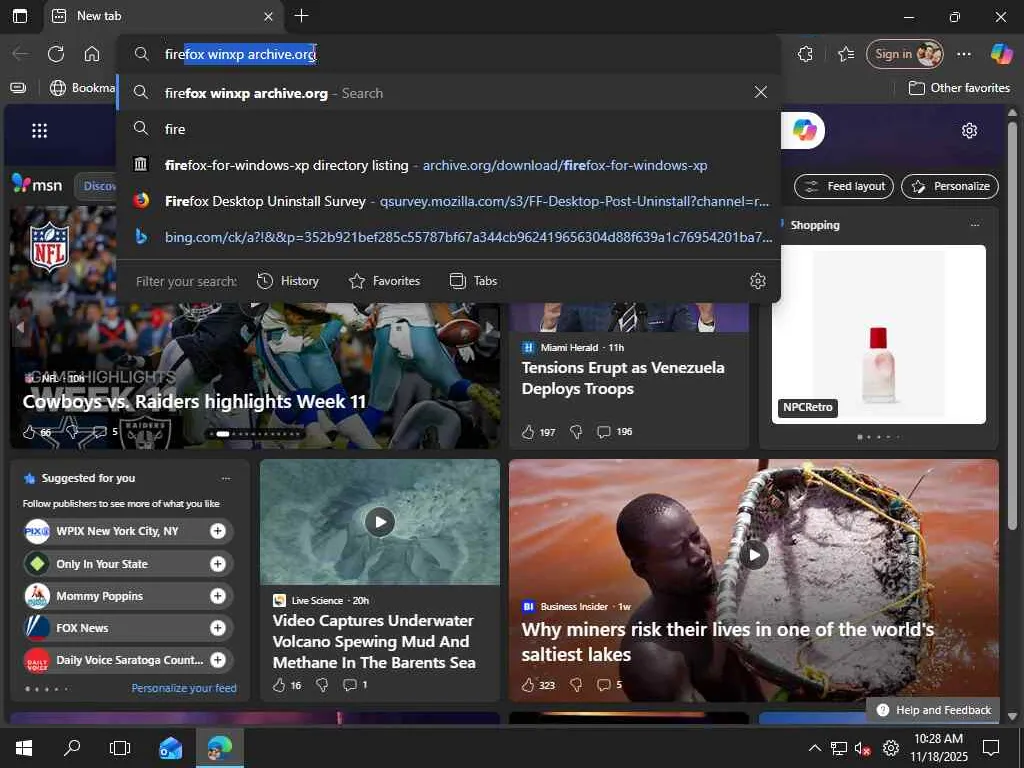Play the miners salt lake video
The height and width of the screenshot is (768, 1024).
click(754, 554)
